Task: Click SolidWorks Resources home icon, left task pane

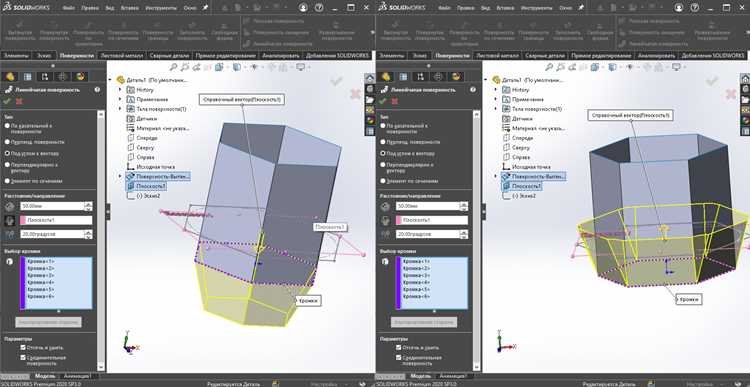Action: coord(370,78)
